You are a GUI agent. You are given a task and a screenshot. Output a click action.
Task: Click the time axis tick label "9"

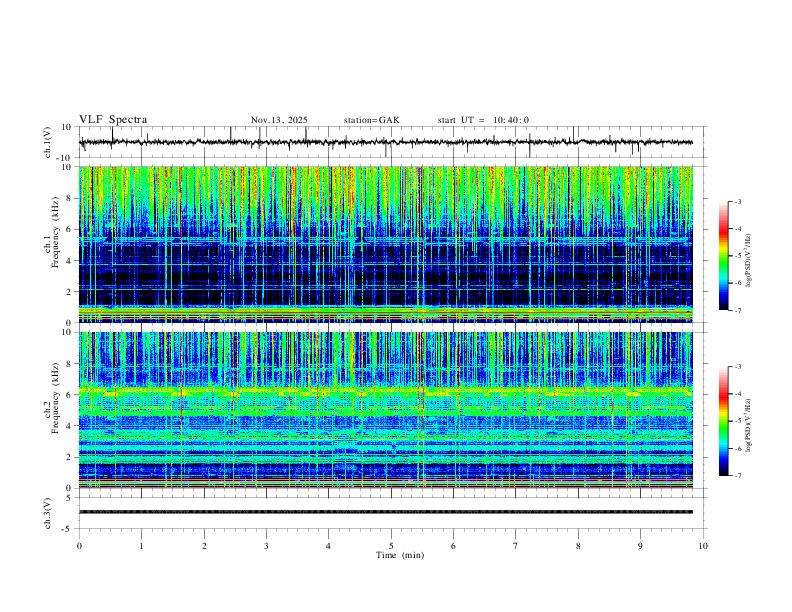coord(640,546)
